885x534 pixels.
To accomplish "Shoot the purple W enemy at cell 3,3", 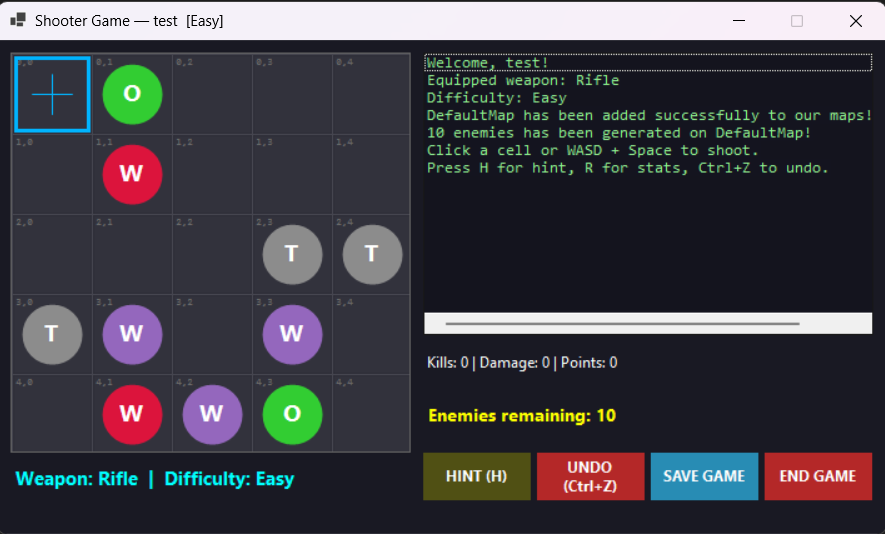I will tap(292, 334).
